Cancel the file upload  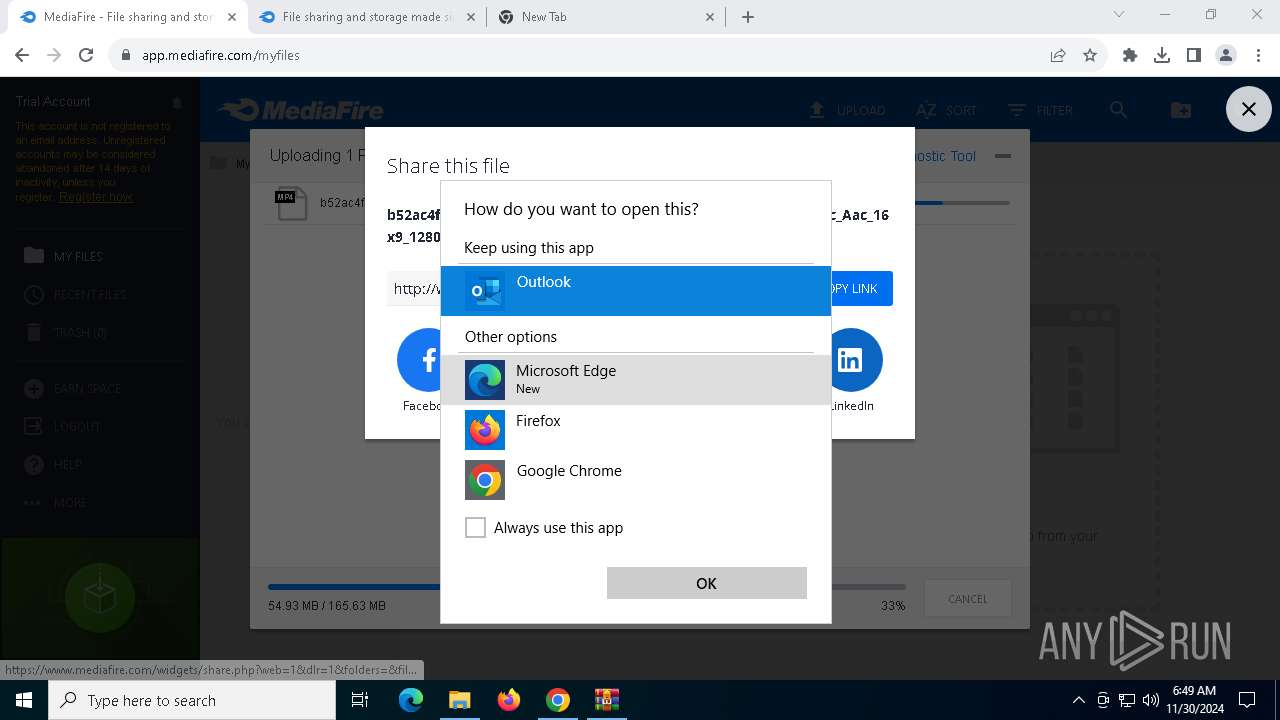click(967, 599)
